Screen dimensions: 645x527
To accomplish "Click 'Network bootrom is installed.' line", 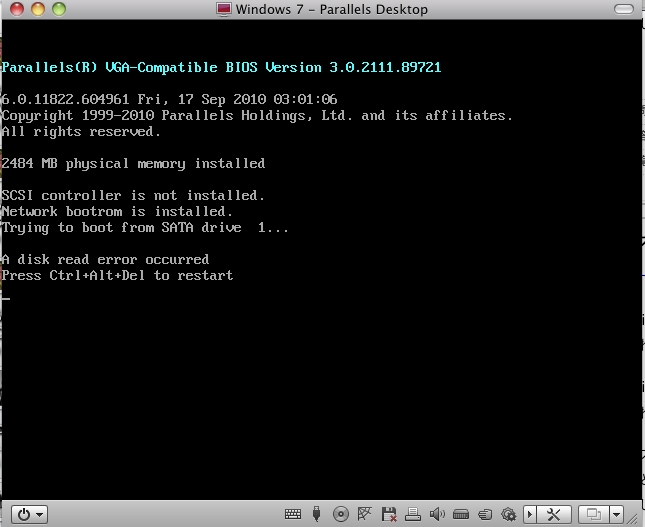I will [x=117, y=211].
